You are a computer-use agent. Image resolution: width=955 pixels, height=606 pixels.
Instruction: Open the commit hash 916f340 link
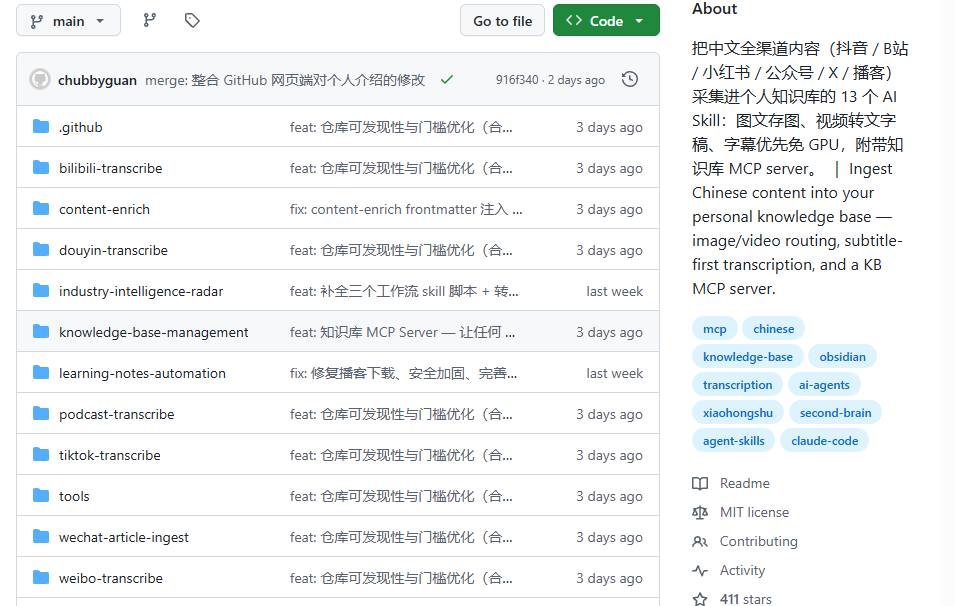(517, 80)
